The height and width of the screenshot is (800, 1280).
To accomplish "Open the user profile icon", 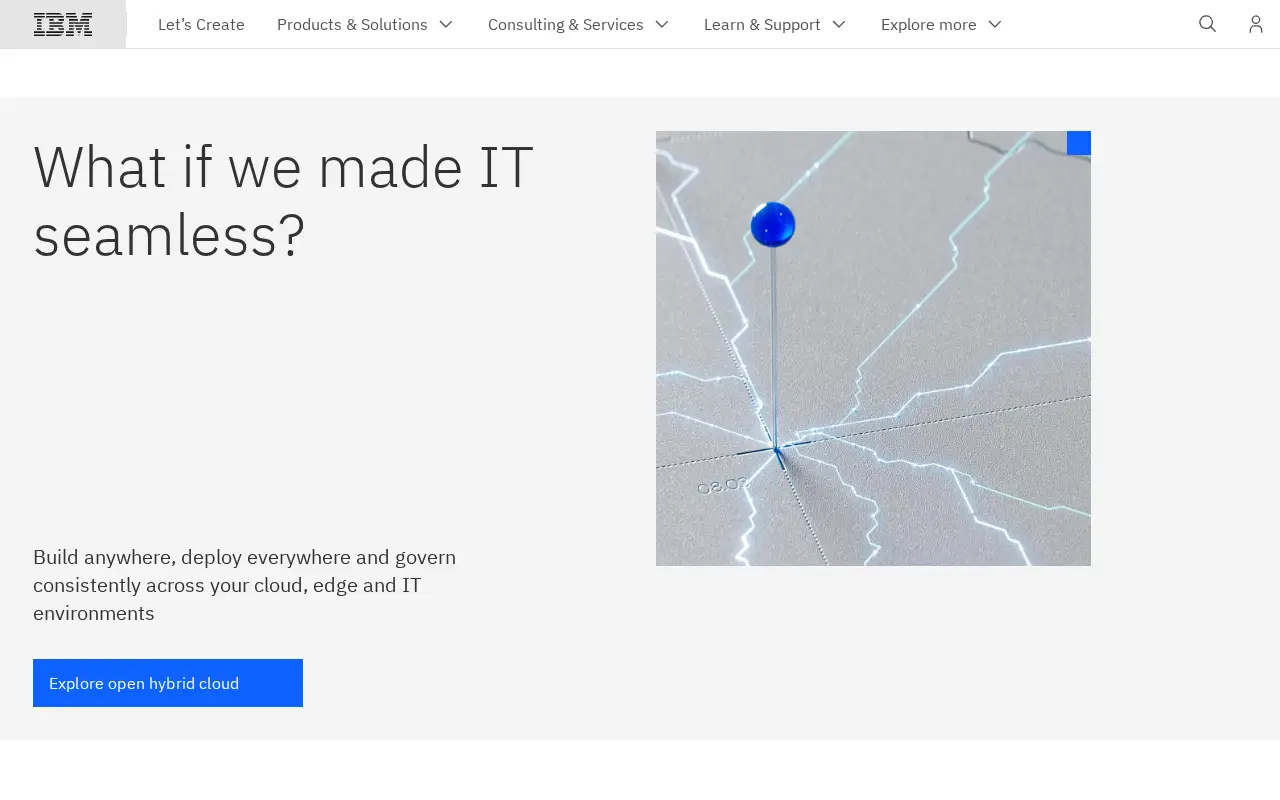I will (1256, 24).
